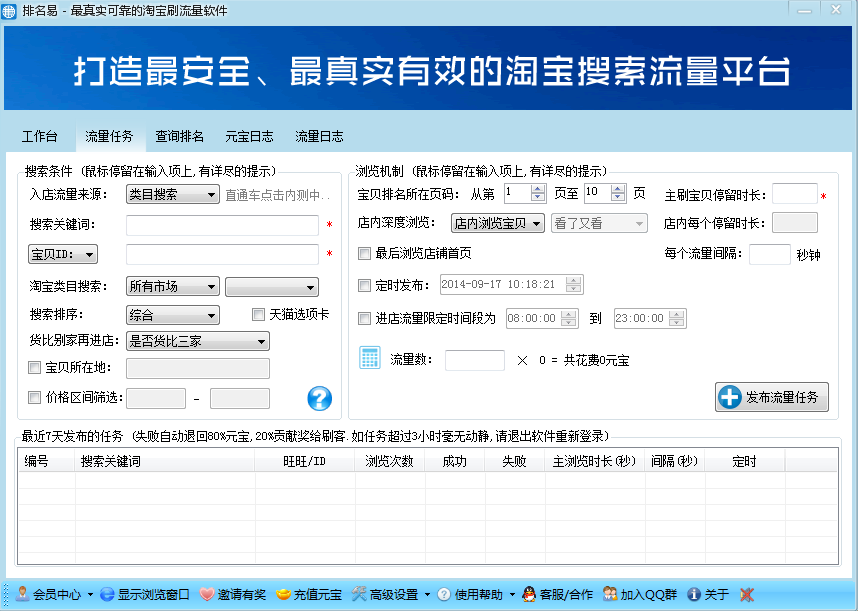Image resolution: width=858 pixels, height=611 pixels.
Task: Open the 搜索排序 综合 dropdown
Action: (172, 315)
